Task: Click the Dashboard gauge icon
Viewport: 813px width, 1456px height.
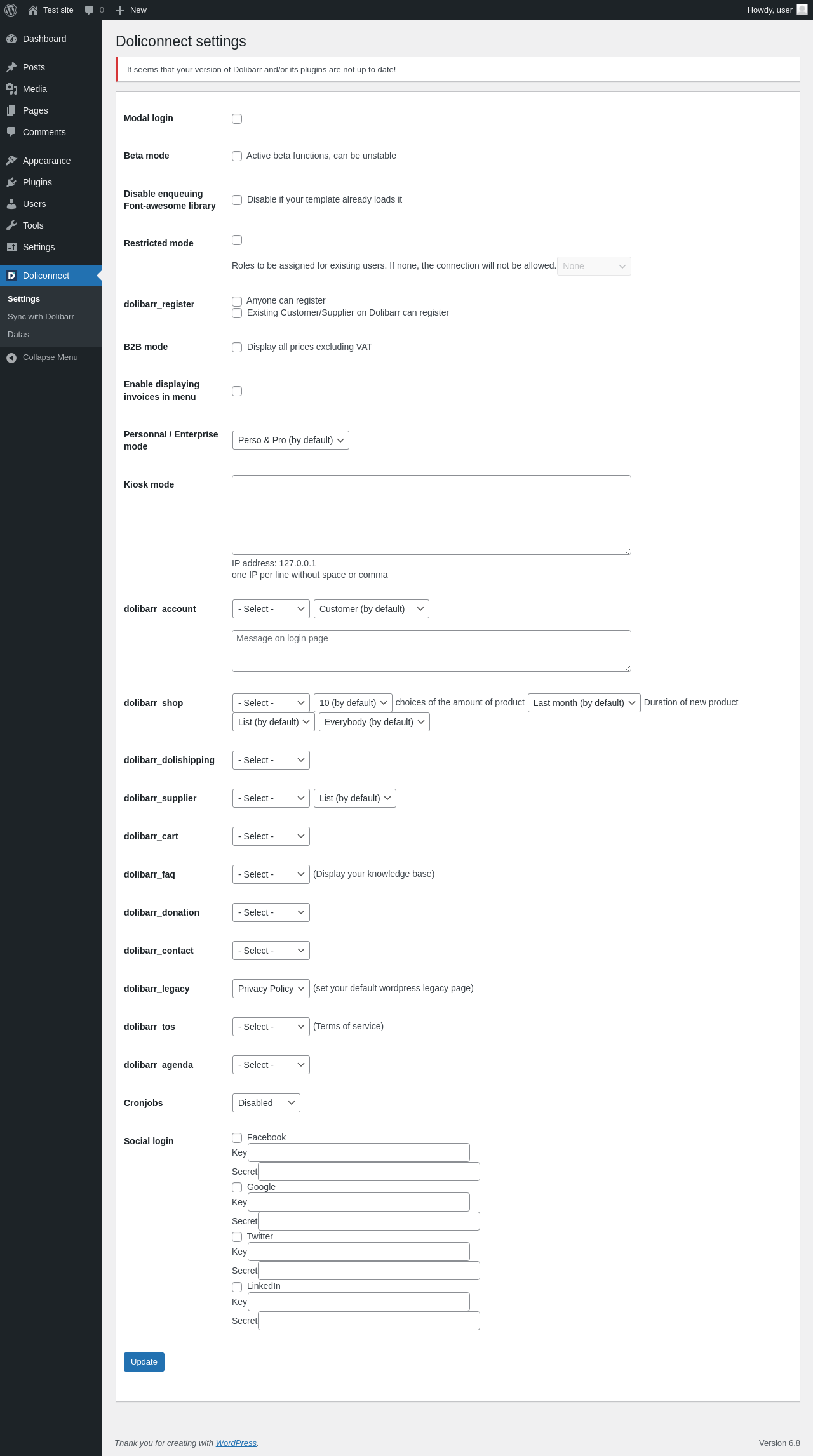Action: [11, 39]
